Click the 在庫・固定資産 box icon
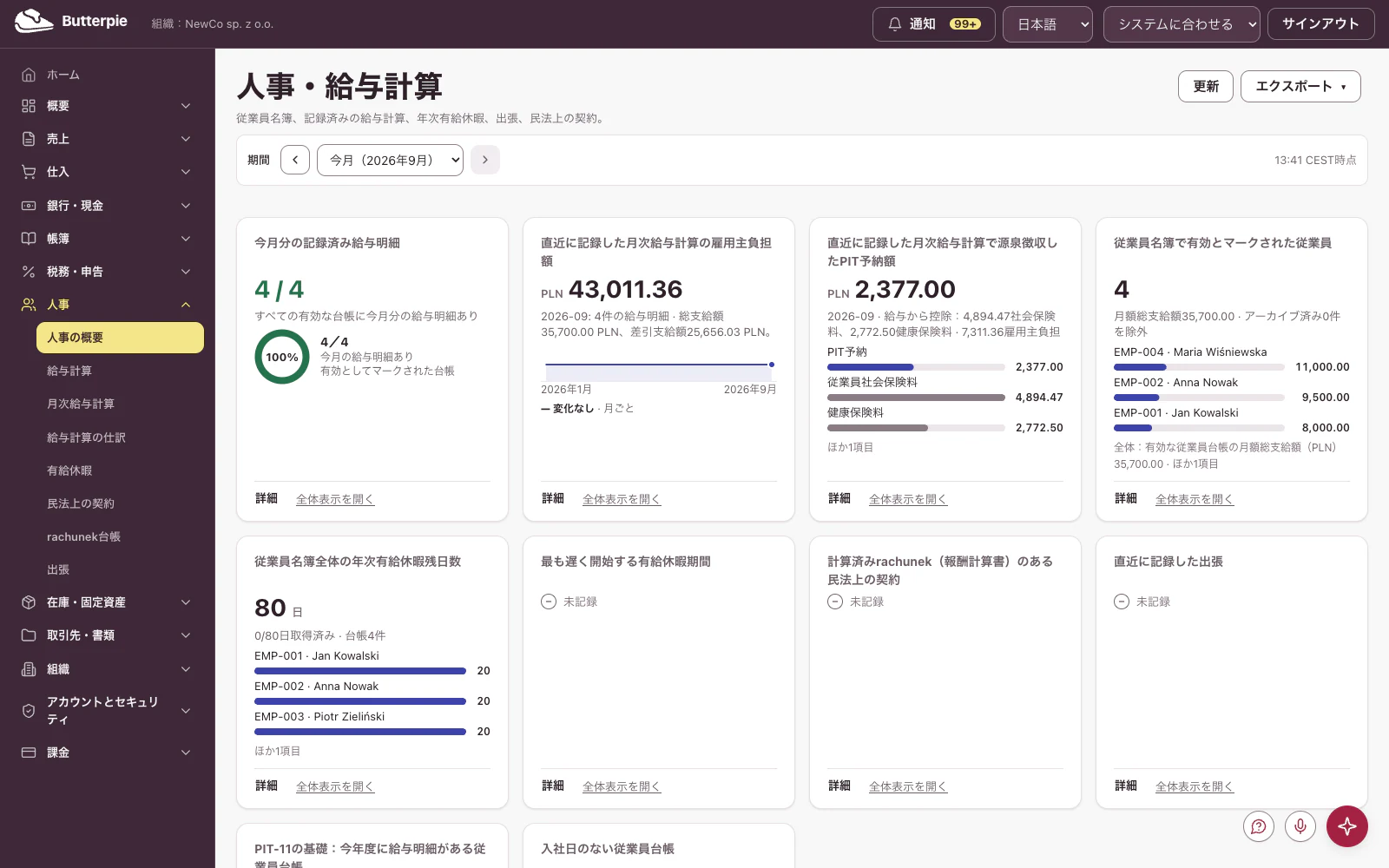The height and width of the screenshot is (868, 1389). [29, 602]
